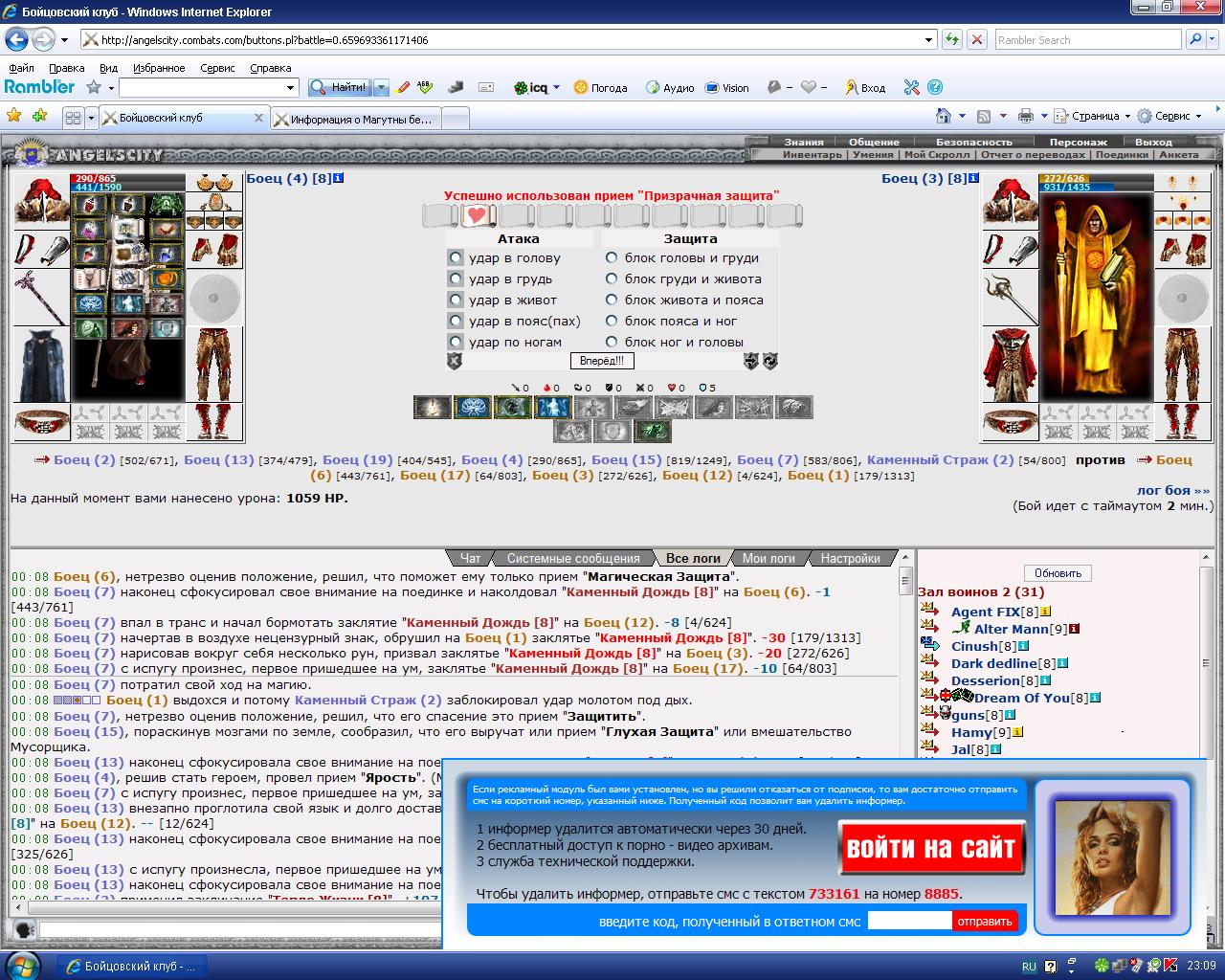Open Quick Tabs grid icon
The width and height of the screenshot is (1225, 980).
click(x=73, y=117)
